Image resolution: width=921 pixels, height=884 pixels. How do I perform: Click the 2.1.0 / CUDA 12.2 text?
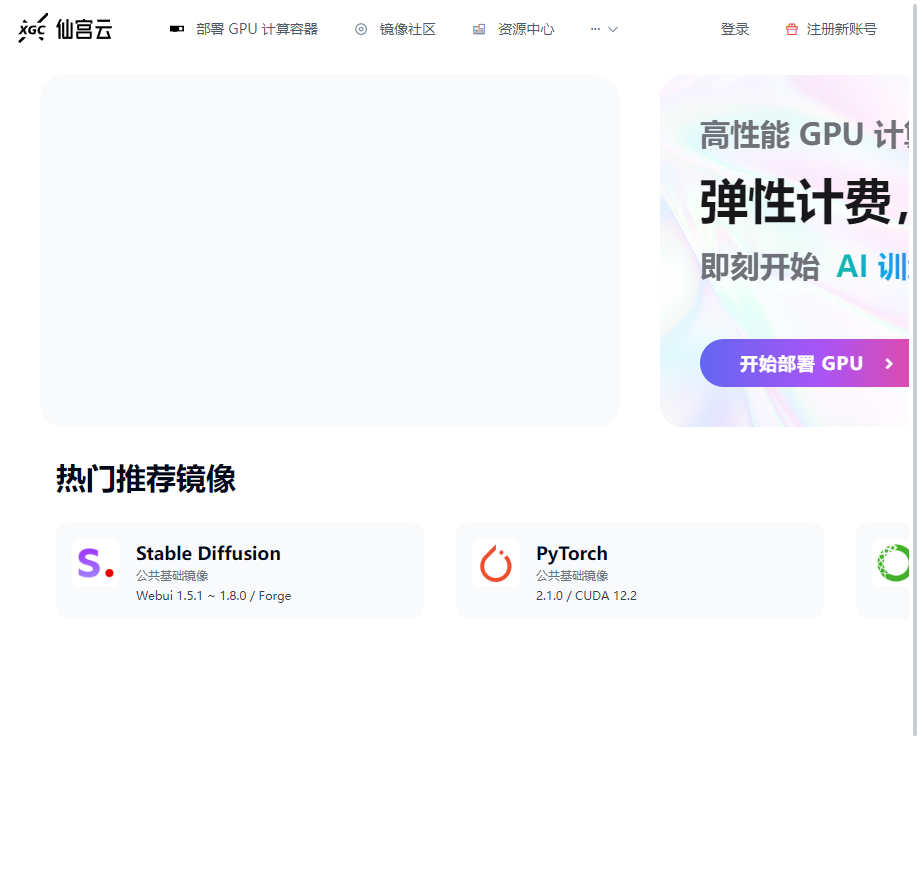[x=586, y=596]
